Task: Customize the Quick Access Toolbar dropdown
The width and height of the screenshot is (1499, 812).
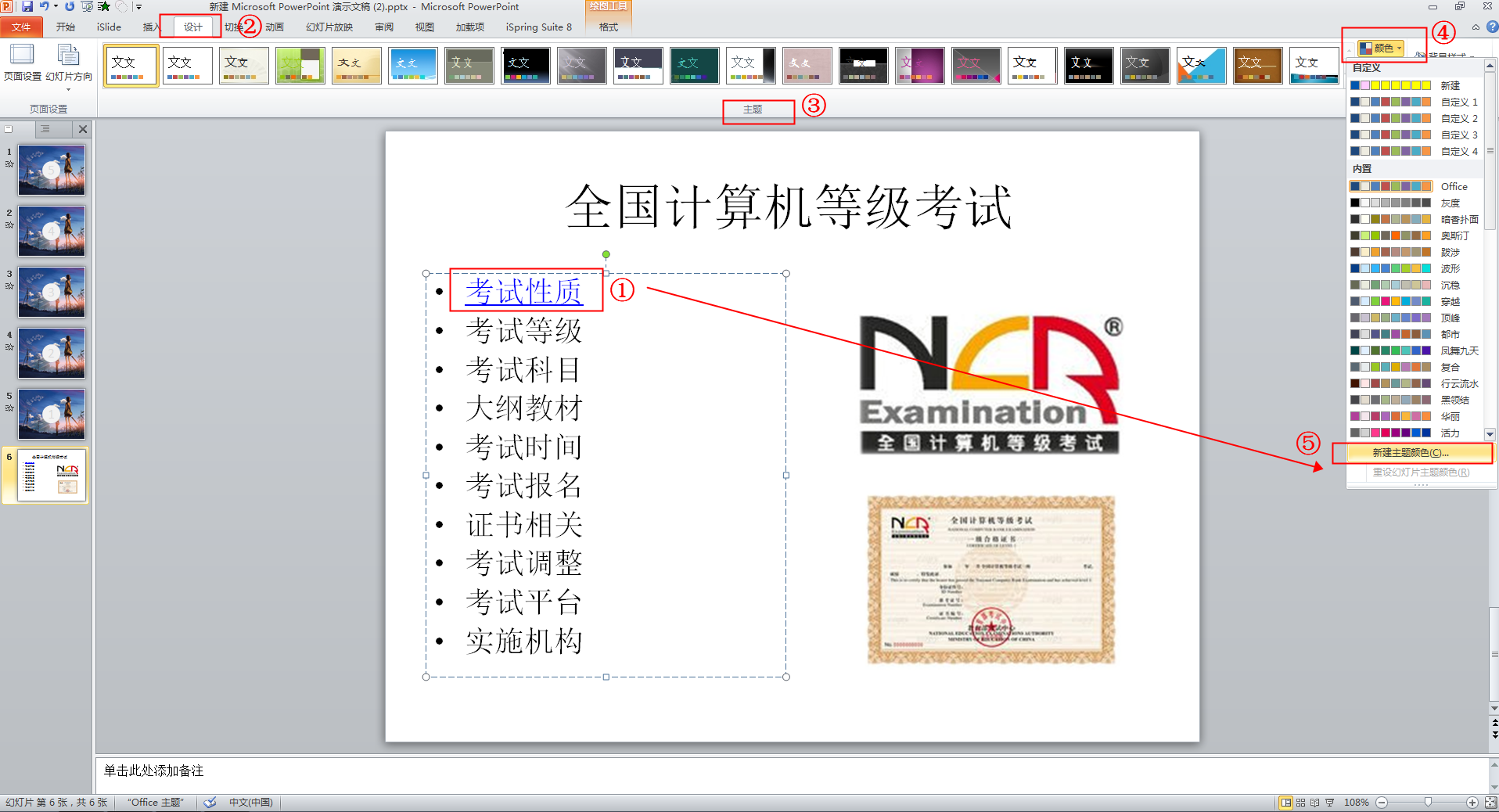Action: [x=138, y=6]
